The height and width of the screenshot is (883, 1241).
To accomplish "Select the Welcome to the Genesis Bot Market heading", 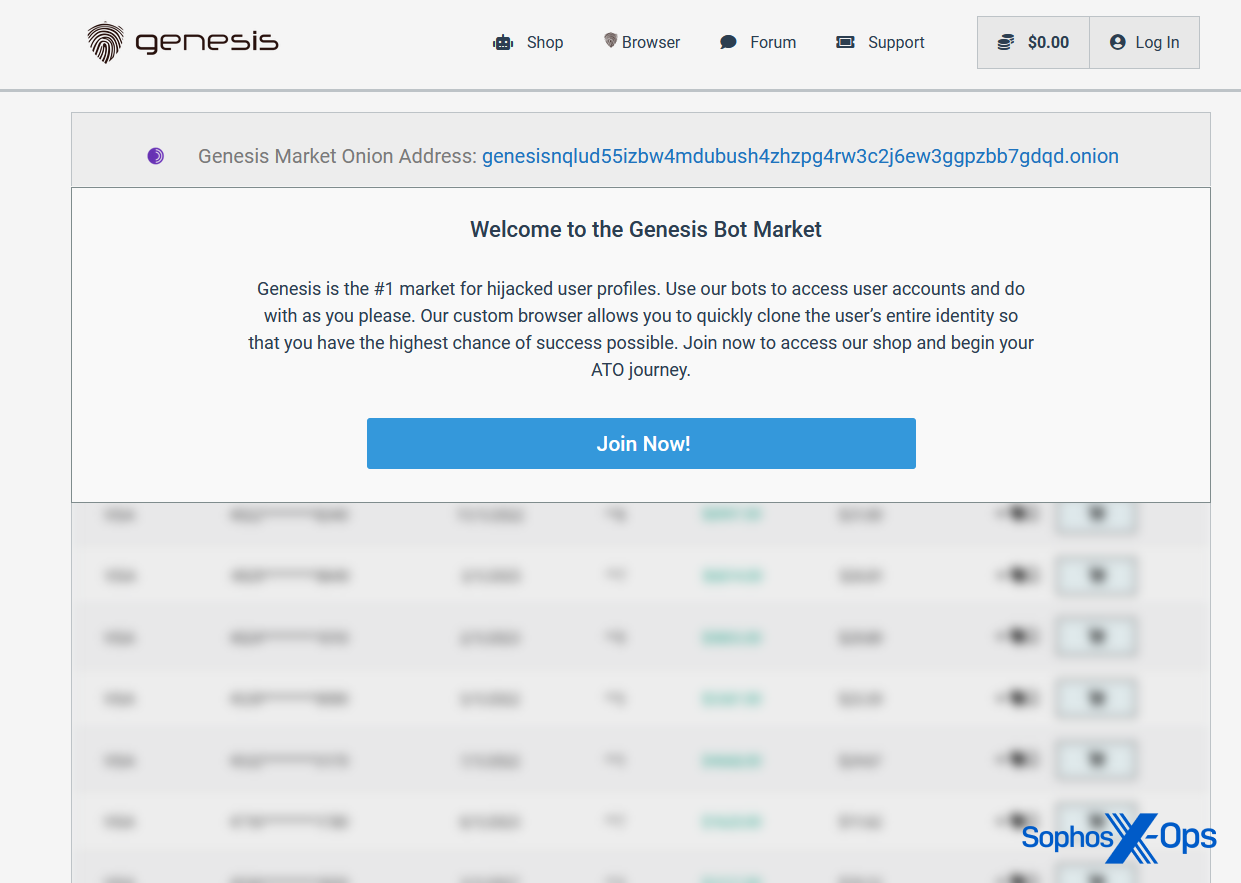I will [646, 229].
